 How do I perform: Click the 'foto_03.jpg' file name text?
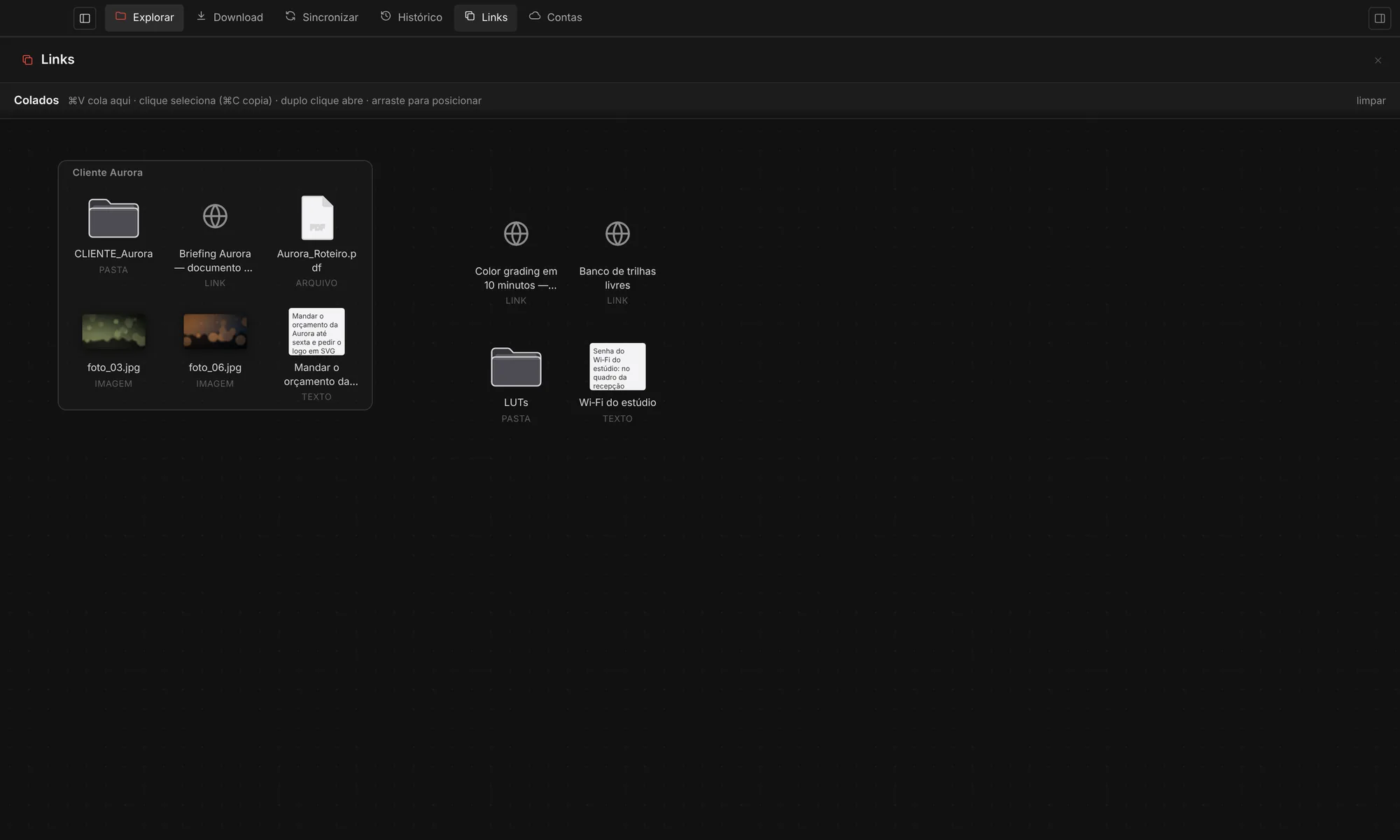click(x=113, y=368)
